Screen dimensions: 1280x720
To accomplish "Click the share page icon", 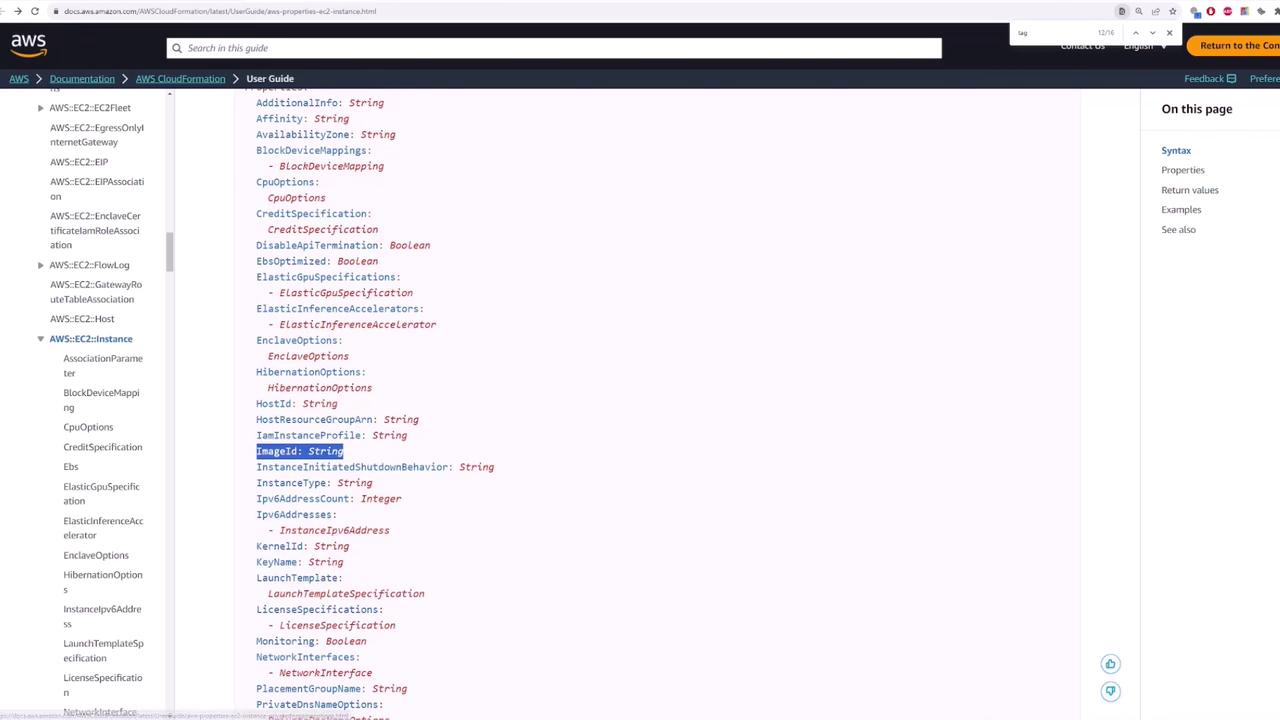I will tap(1155, 11).
